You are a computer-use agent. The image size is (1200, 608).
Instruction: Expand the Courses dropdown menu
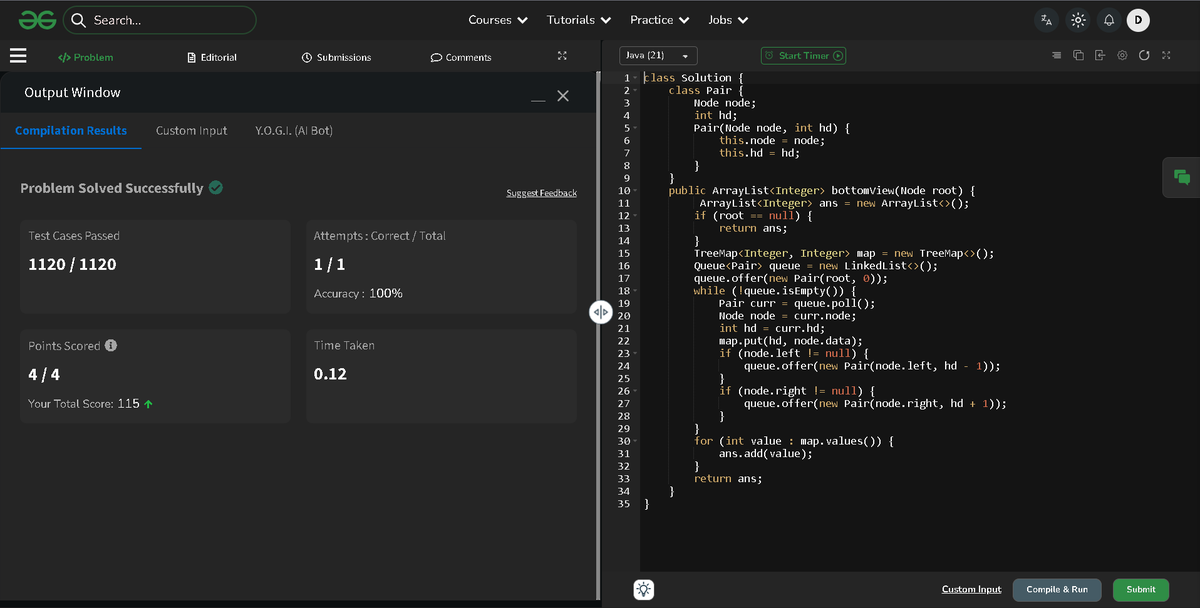coord(498,20)
